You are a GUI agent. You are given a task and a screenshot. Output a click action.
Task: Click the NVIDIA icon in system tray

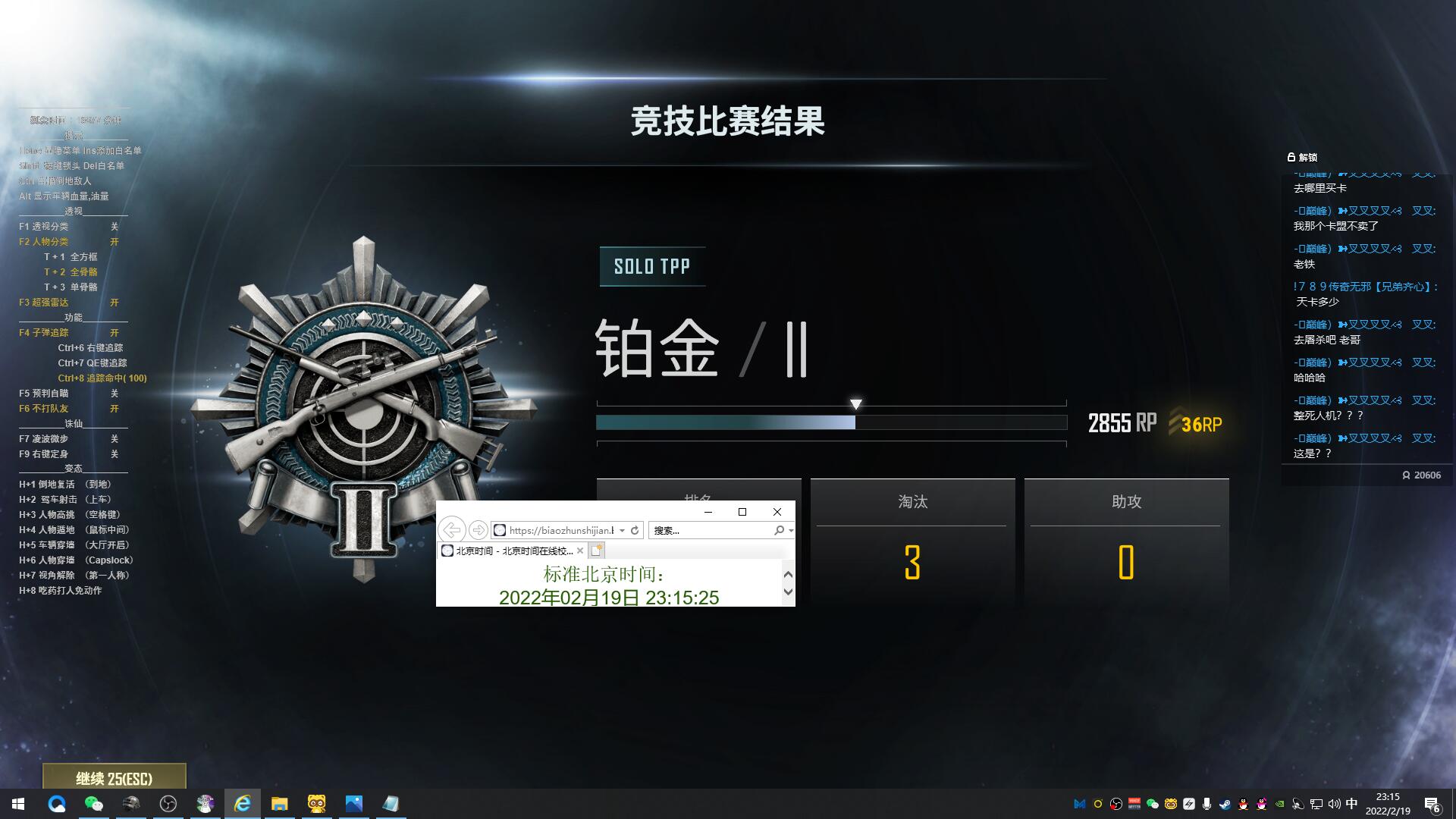tap(1279, 804)
